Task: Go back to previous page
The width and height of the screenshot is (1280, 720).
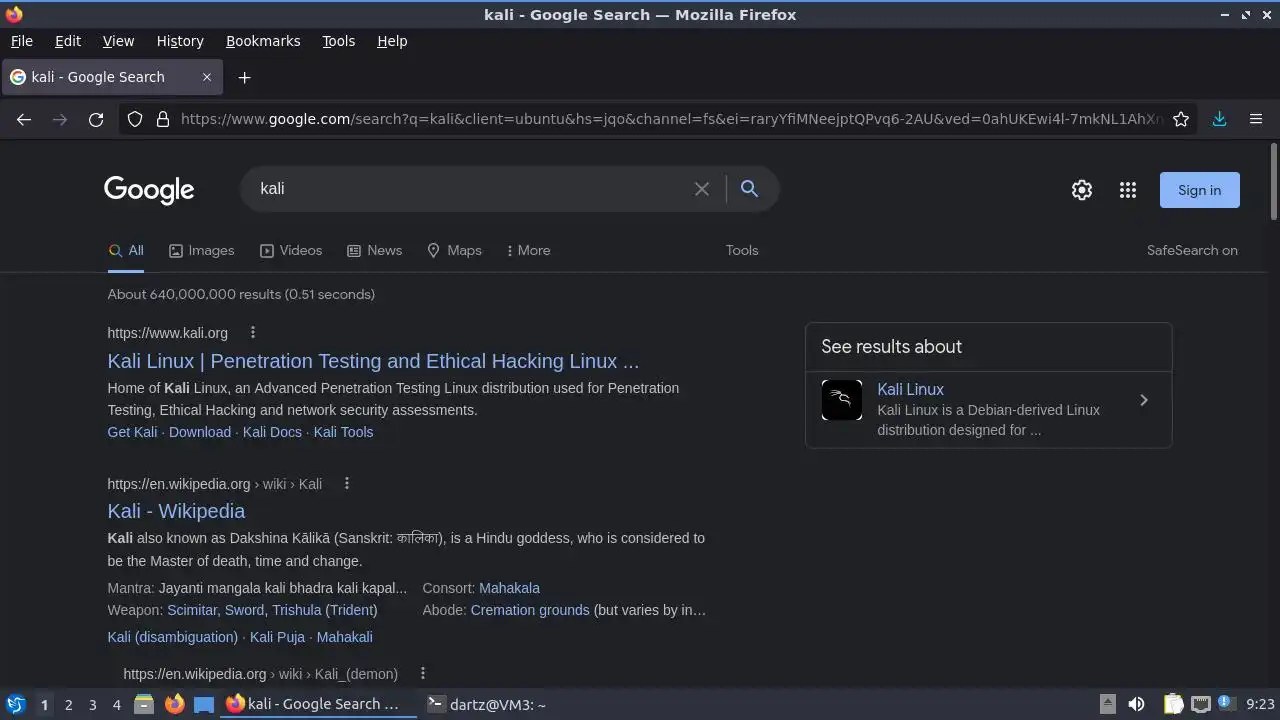Action: coord(24,119)
